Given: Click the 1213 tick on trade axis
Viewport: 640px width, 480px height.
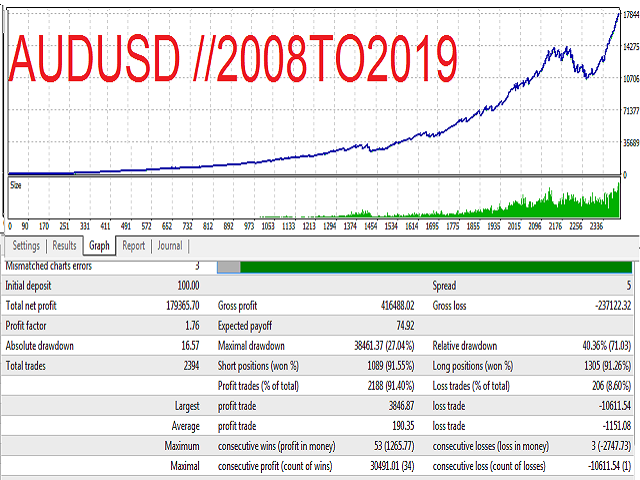Looking at the screenshot, I should [x=309, y=226].
